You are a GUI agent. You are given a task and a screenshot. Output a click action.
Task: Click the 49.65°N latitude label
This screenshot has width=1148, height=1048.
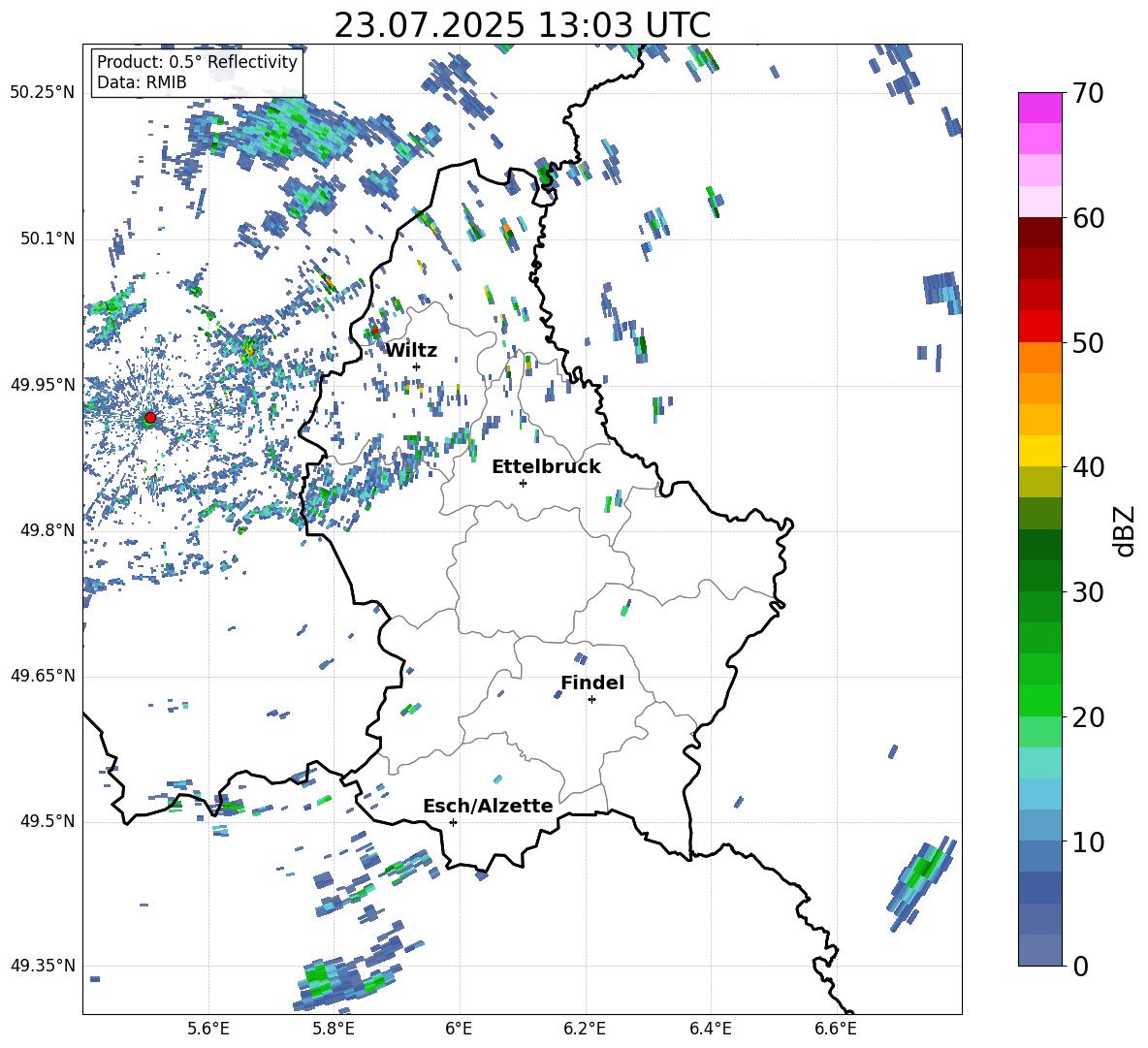tap(43, 676)
